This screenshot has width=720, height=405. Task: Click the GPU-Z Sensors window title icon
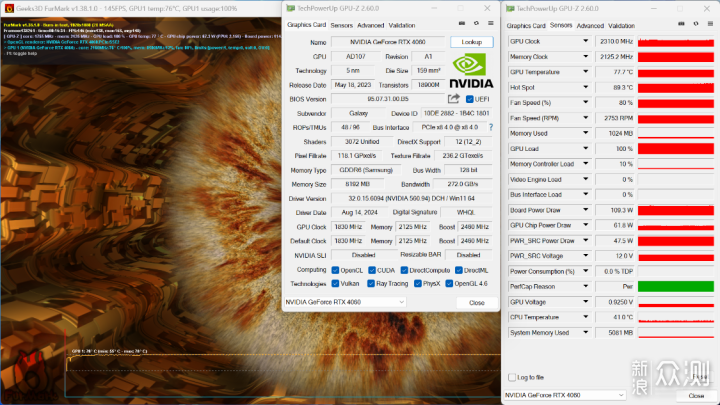coord(510,8)
